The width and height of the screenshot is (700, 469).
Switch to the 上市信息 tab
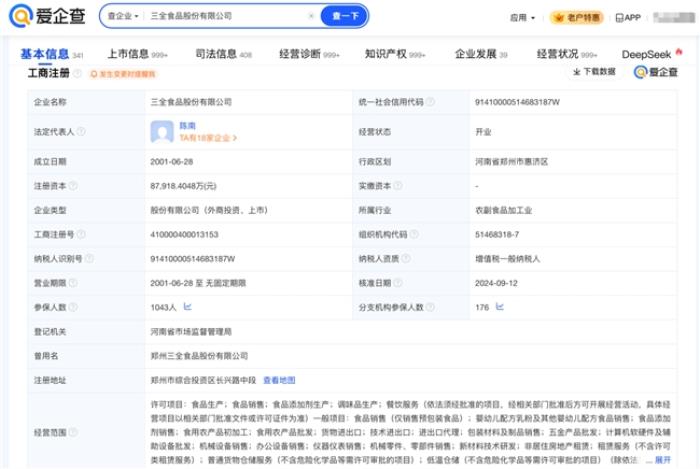point(138,54)
